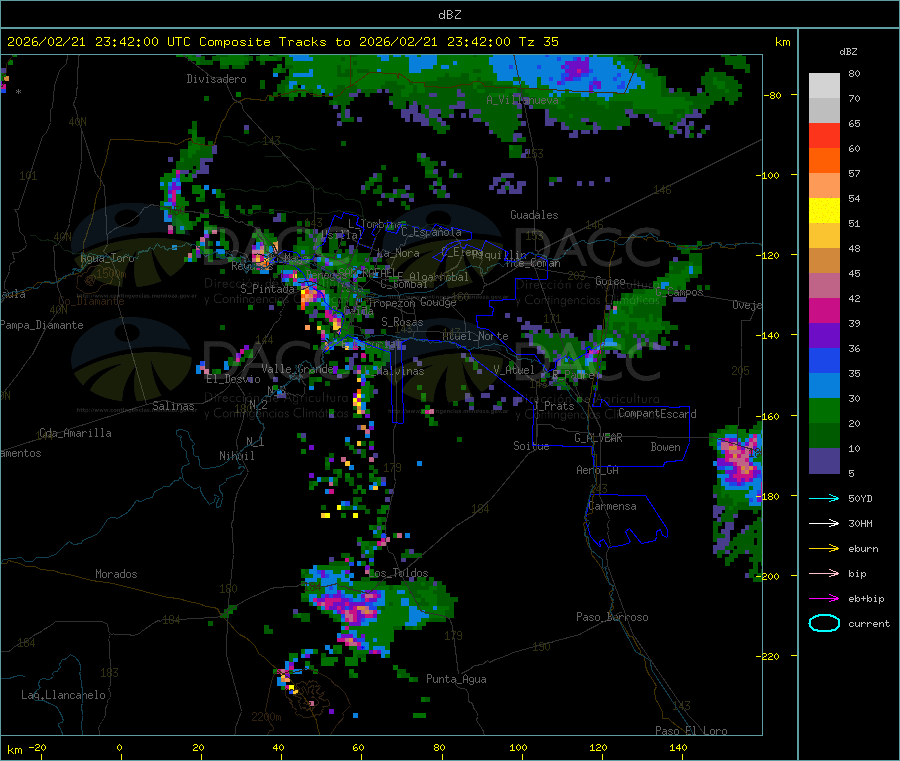This screenshot has height=761, width=900.
Task: Click the 'Tz 35' threshold text in header
Action: (538, 42)
